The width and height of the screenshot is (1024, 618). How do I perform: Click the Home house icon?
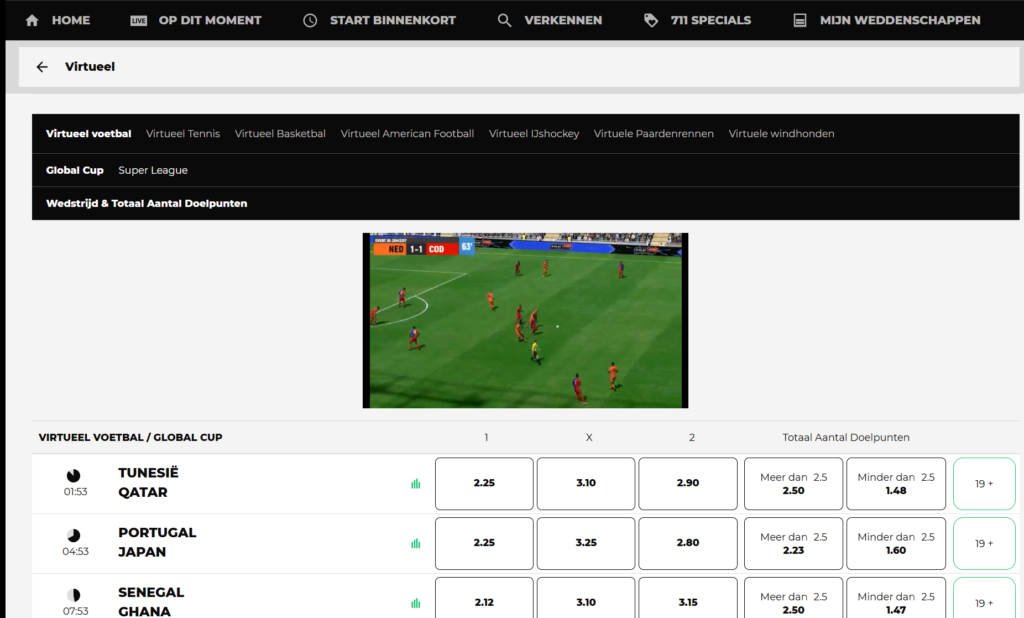coord(31,20)
